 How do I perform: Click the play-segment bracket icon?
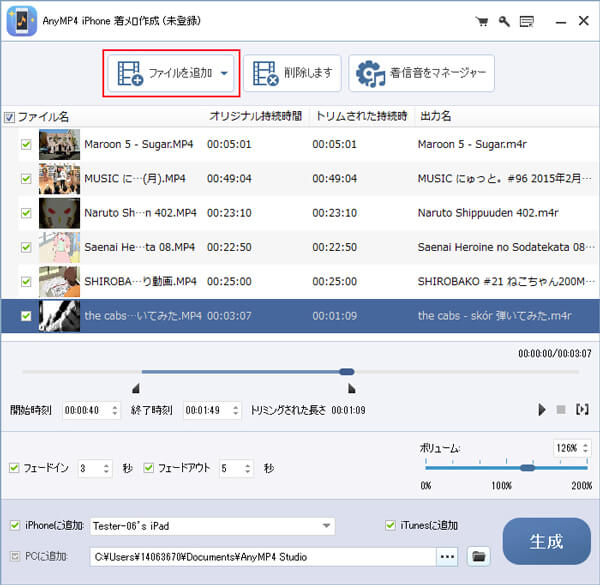pos(582,410)
